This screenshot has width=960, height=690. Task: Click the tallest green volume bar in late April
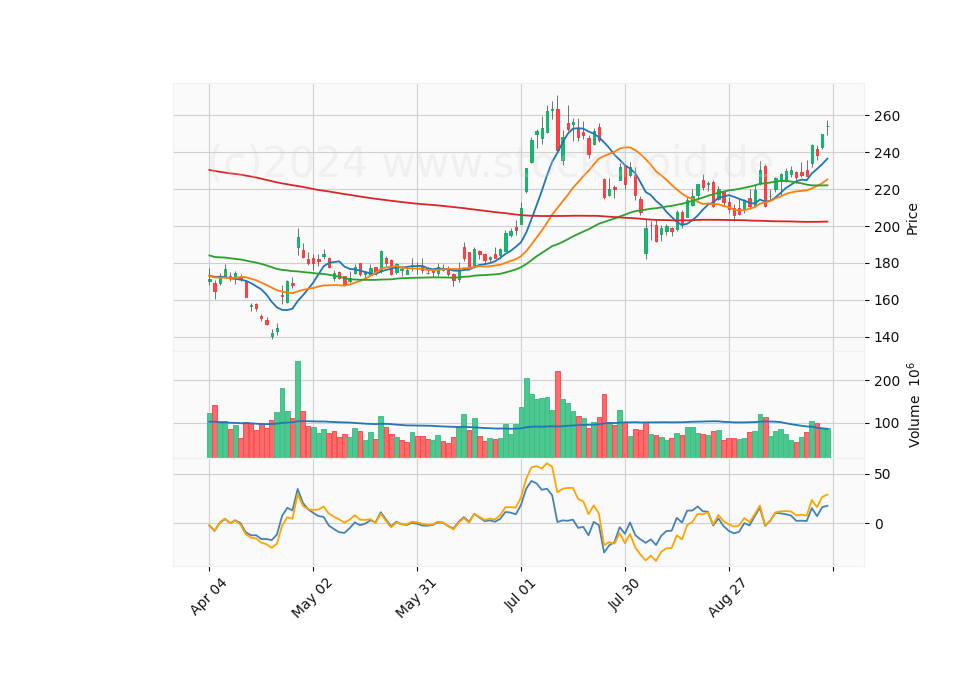tap(298, 409)
